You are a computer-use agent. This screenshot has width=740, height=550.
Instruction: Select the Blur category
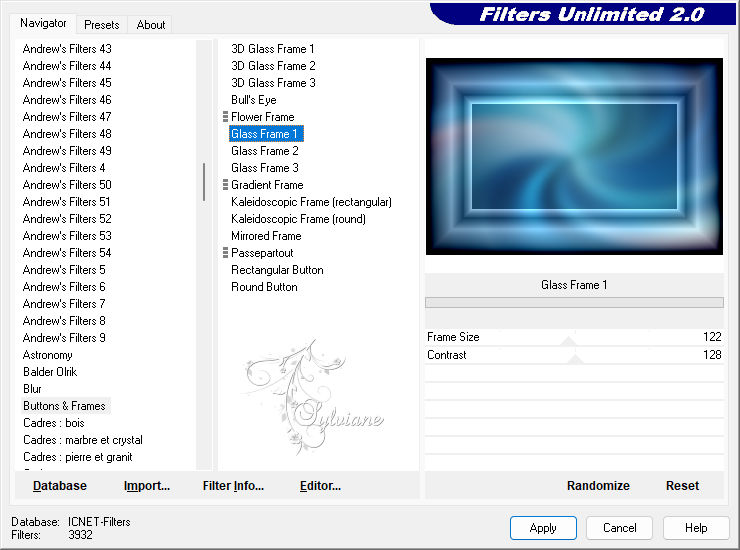32,389
